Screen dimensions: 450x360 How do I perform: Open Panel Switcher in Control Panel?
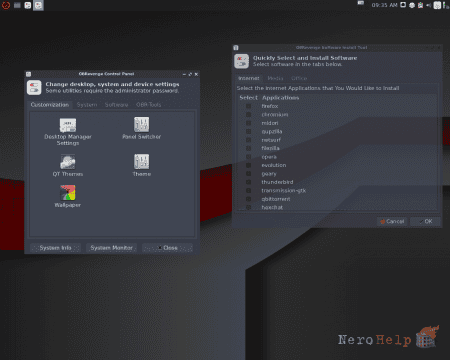tap(141, 128)
